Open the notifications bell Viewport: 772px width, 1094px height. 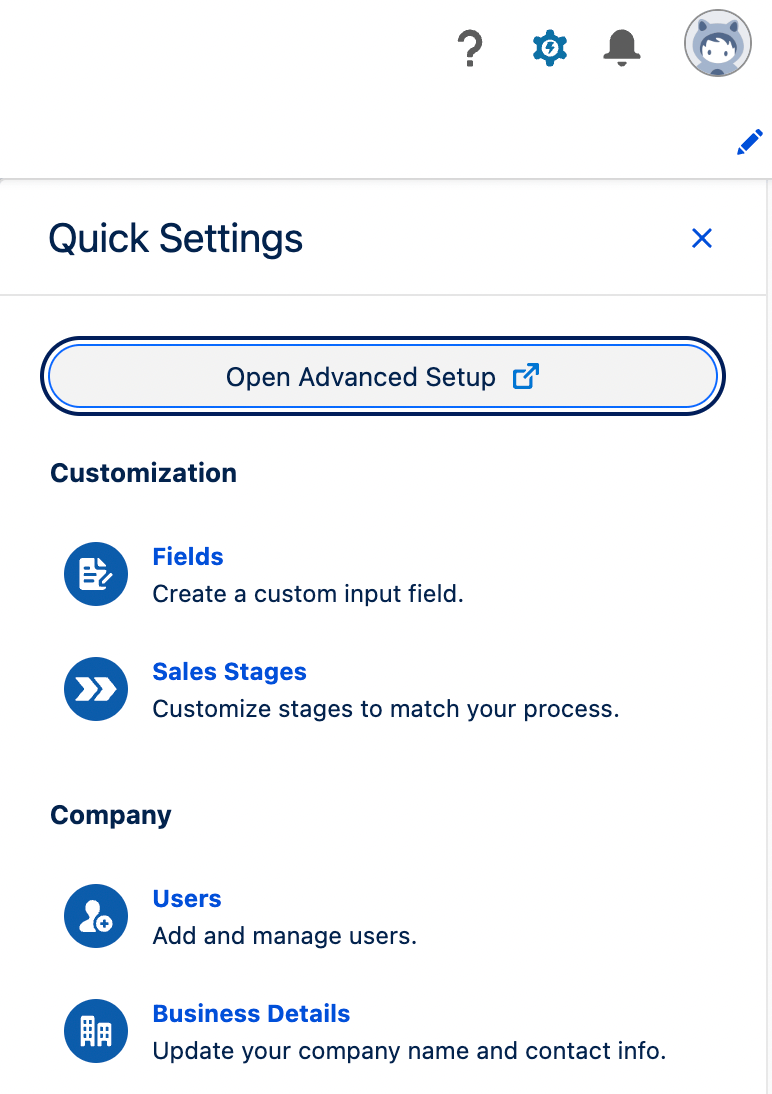(621, 47)
